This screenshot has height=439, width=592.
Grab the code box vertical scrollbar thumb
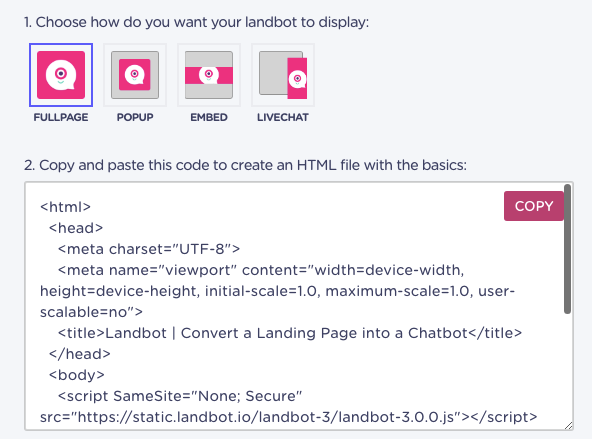567,249
